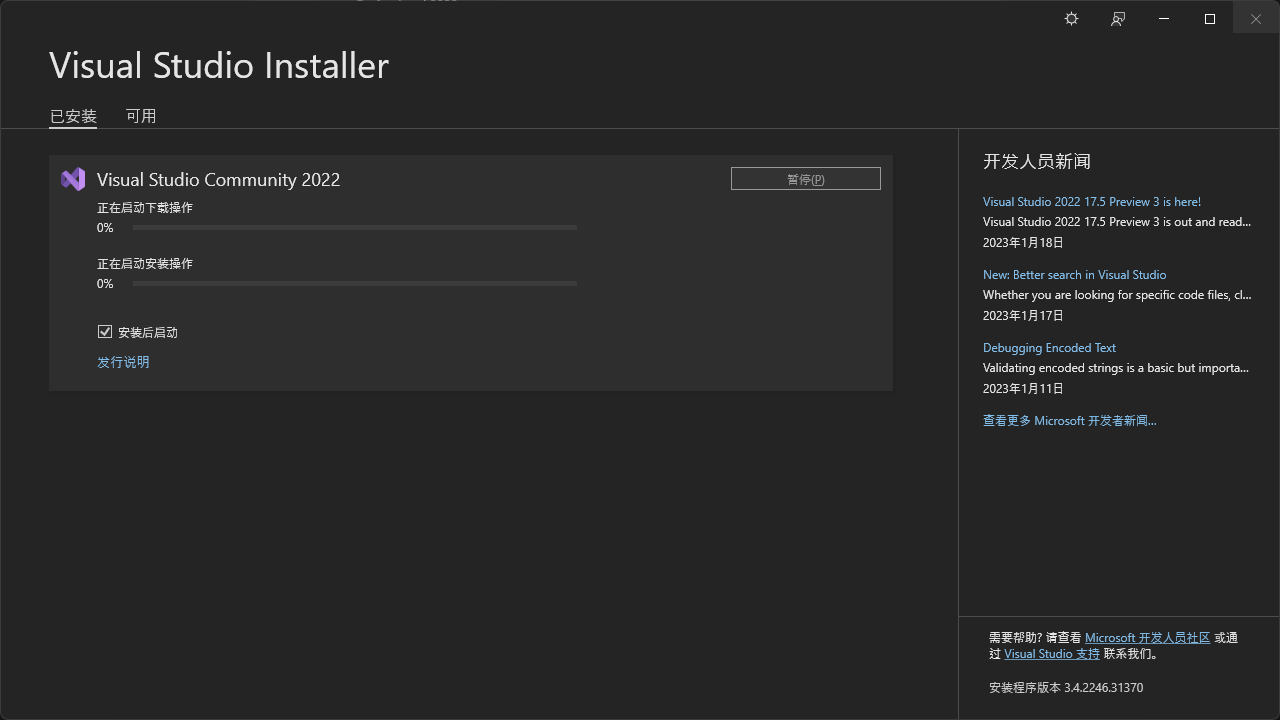Read the Debugging Encoded Text article
The height and width of the screenshot is (720, 1280).
1049,347
